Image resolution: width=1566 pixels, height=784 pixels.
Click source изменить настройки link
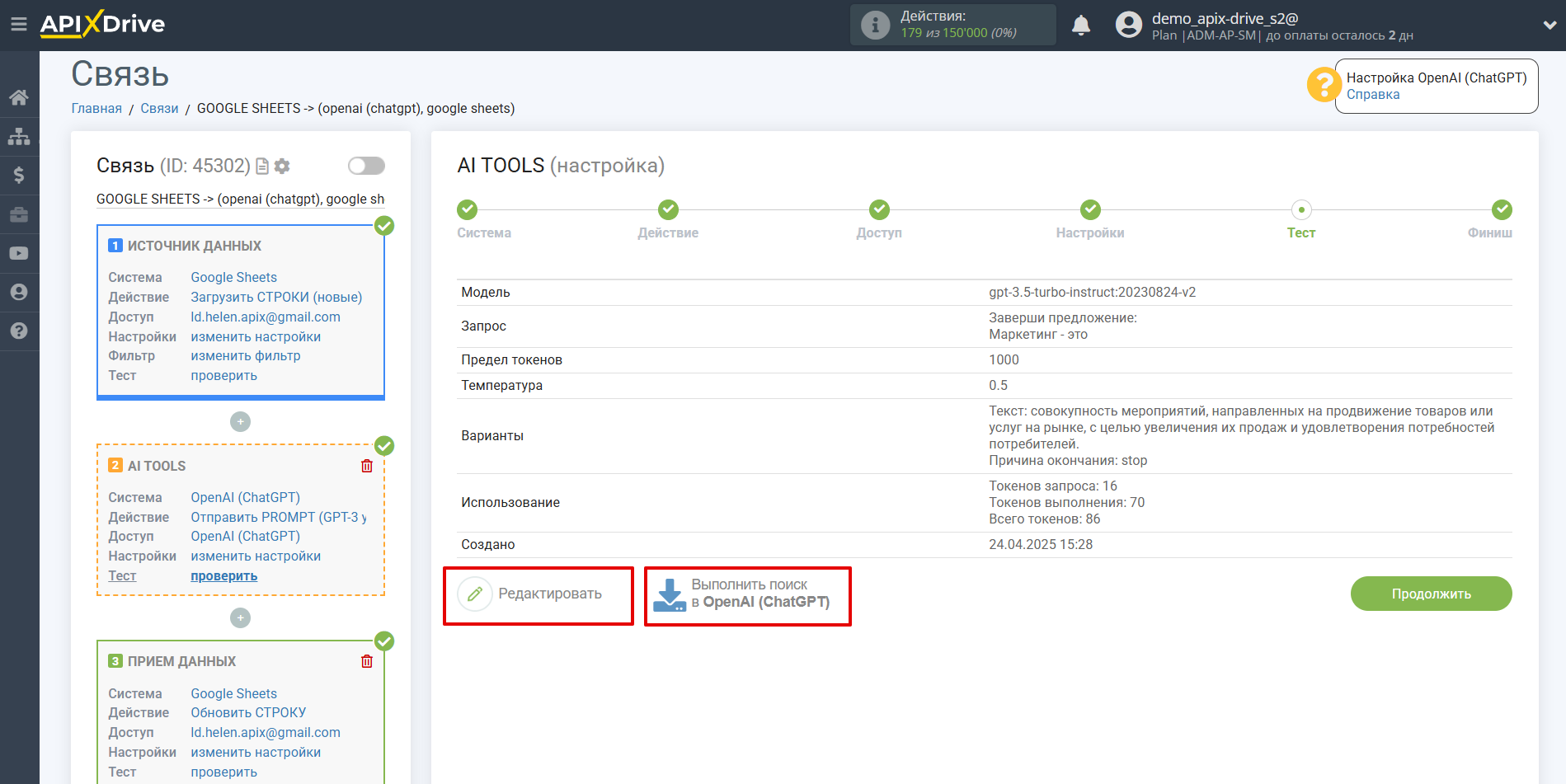[256, 337]
